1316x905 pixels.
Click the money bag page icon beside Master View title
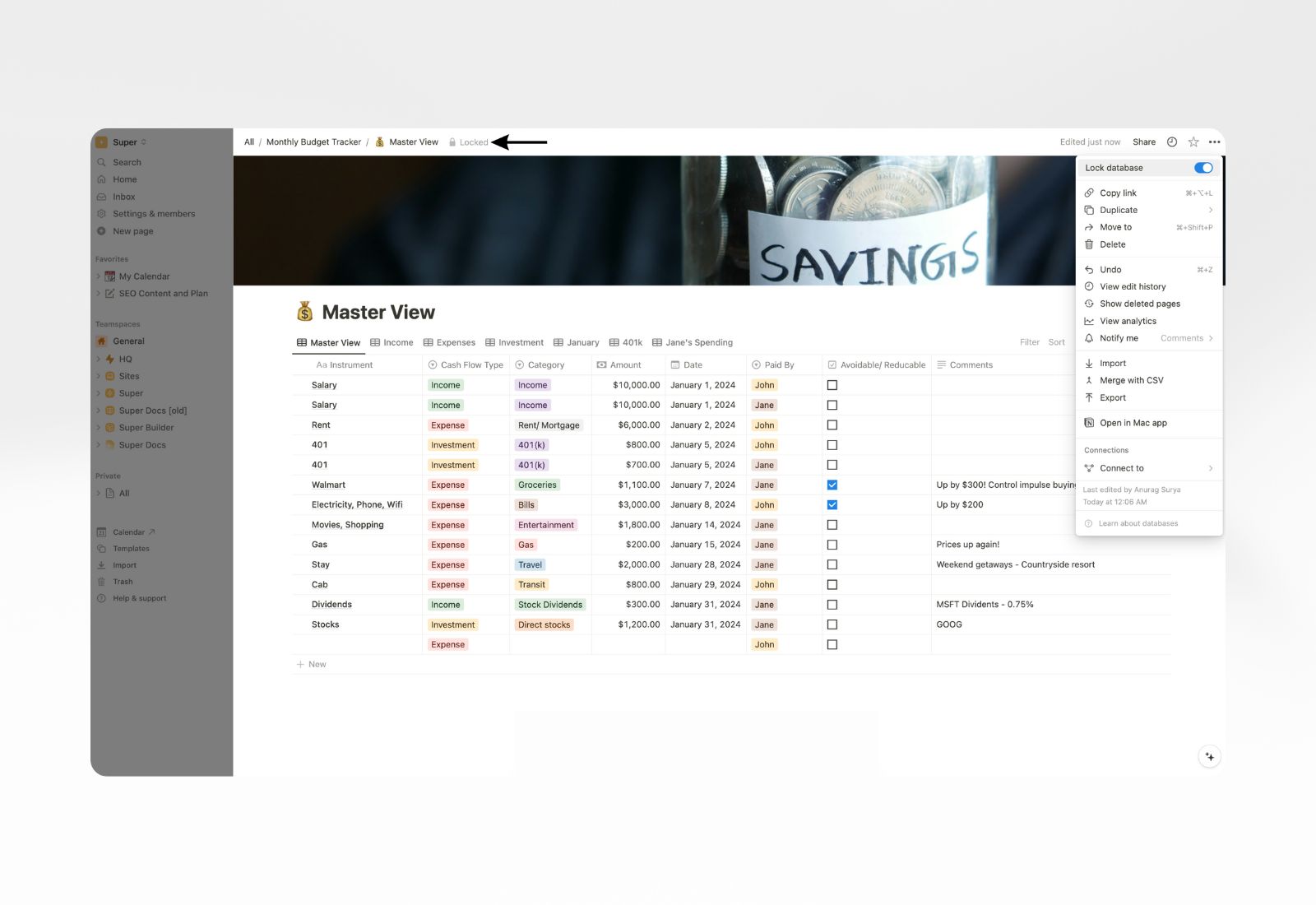(305, 312)
